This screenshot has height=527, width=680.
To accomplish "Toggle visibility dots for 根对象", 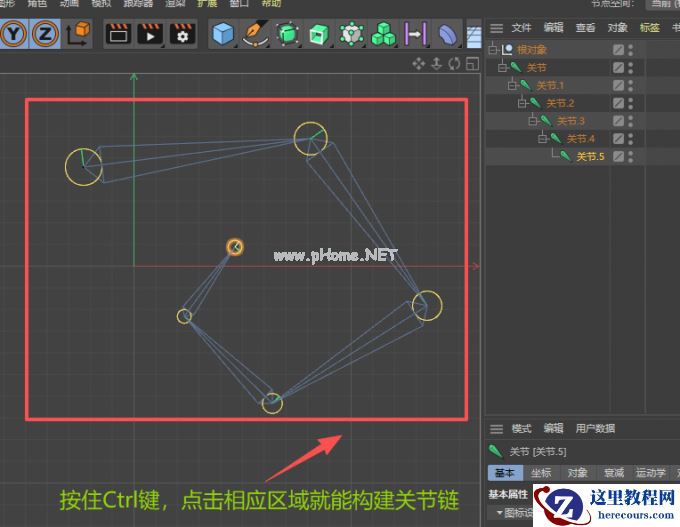I will tap(631, 49).
